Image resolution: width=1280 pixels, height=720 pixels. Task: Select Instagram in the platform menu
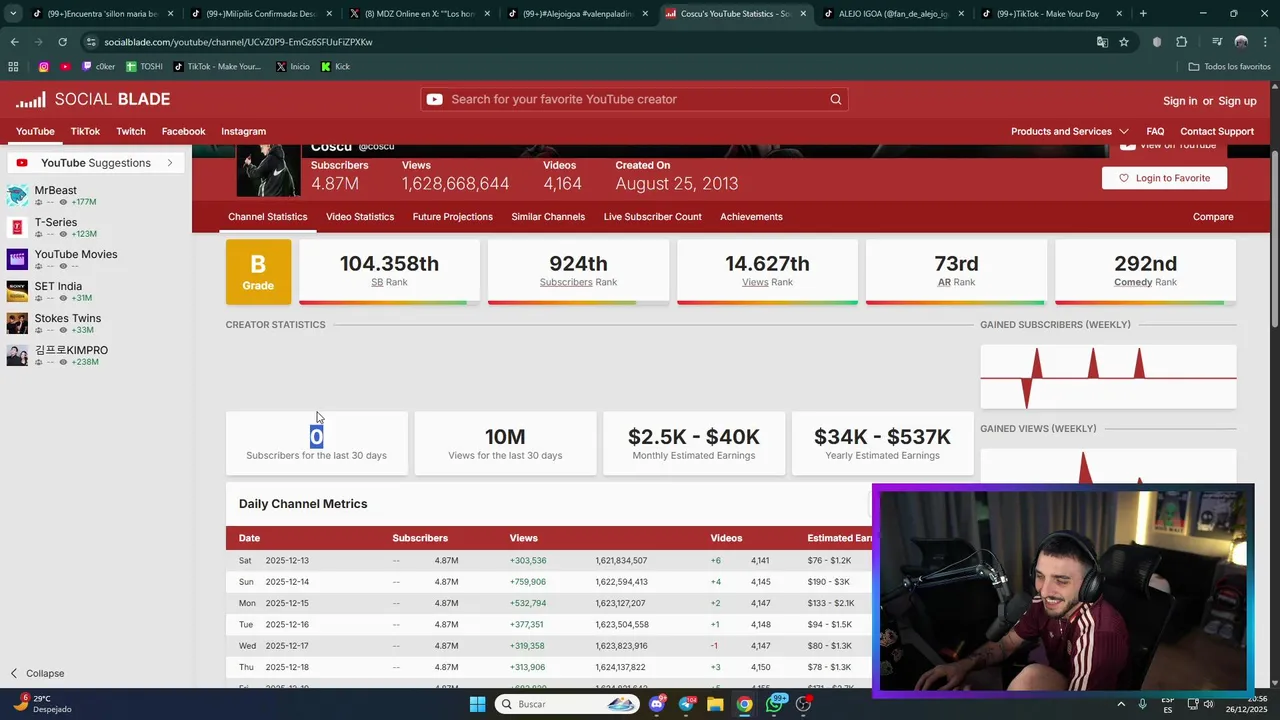point(243,131)
